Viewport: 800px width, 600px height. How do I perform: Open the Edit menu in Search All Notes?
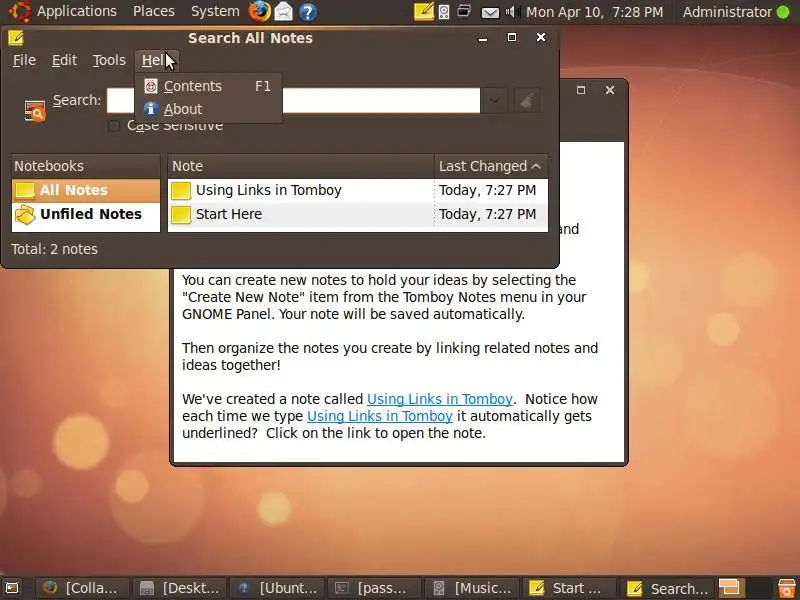point(64,60)
